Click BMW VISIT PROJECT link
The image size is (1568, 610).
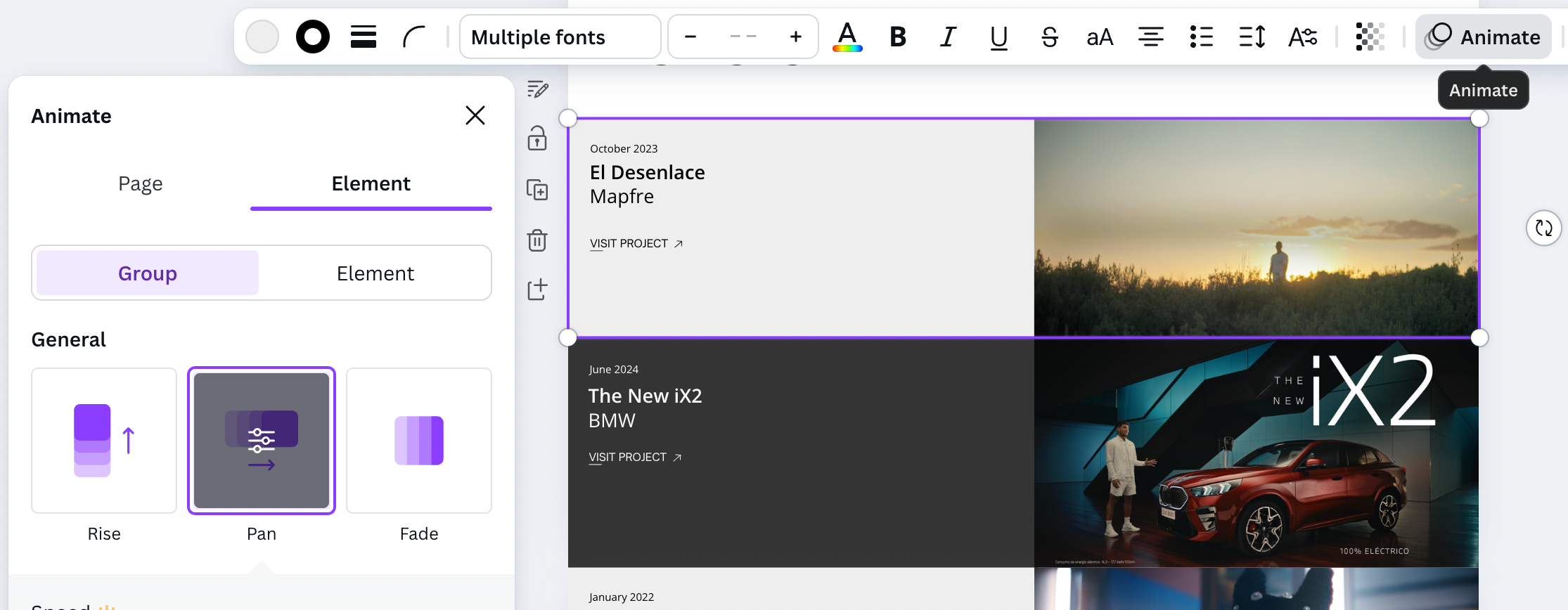click(635, 457)
